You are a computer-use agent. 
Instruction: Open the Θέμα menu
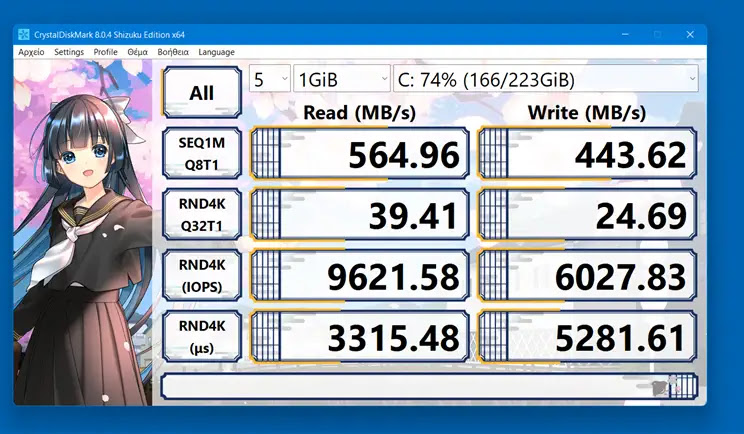tap(138, 52)
